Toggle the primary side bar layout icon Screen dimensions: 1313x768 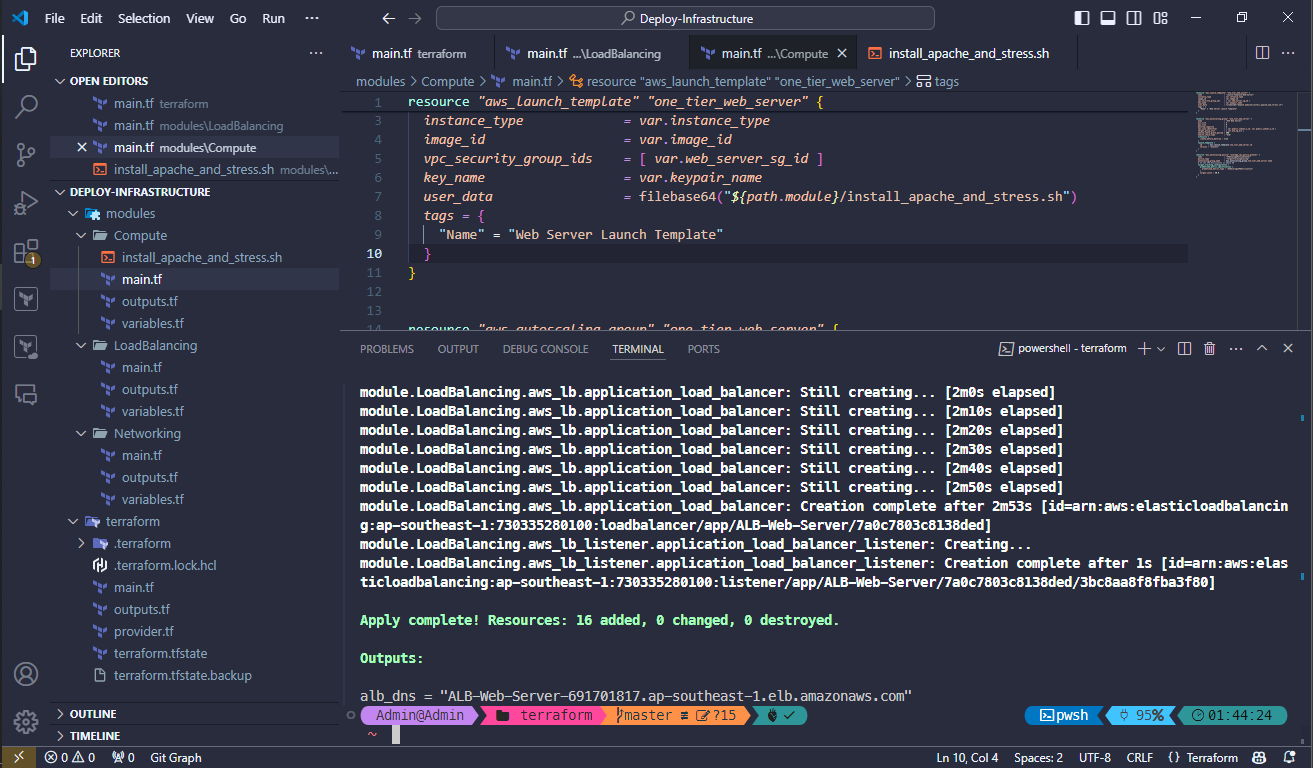pyautogui.click(x=1082, y=18)
